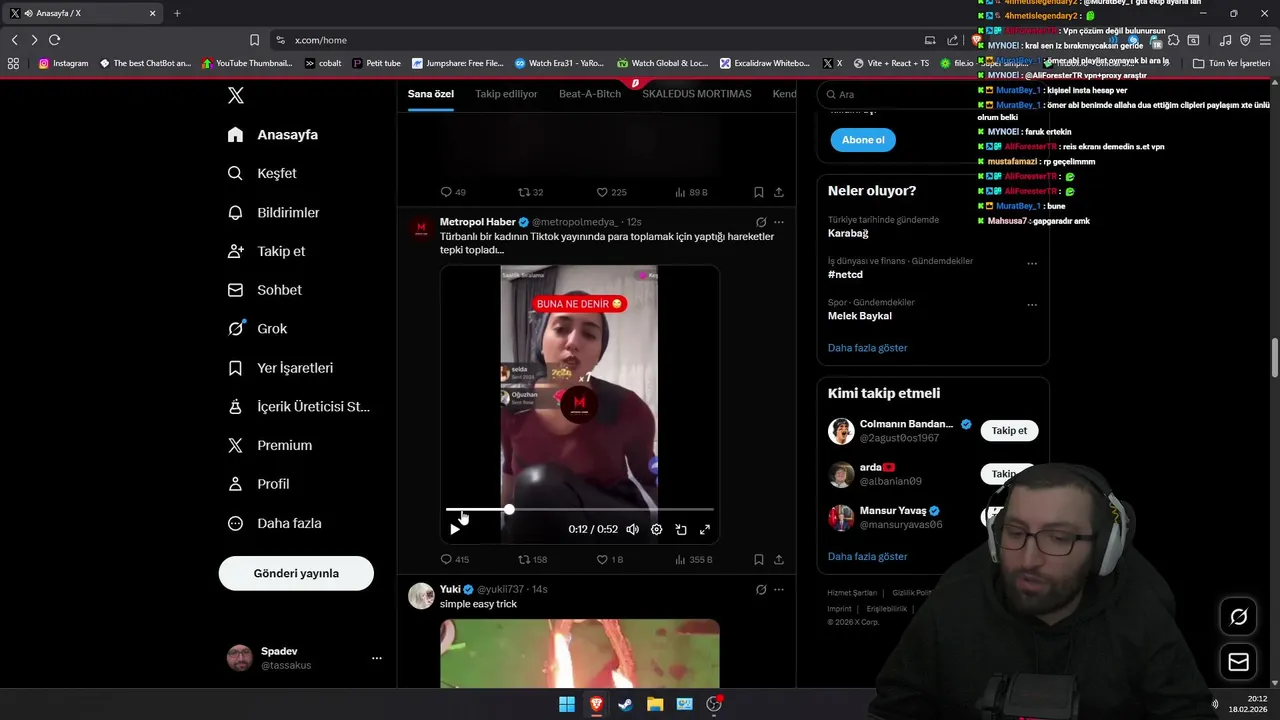Screen dimensions: 1280x720
Task: Open Grok from the sidebar
Action: (x=258, y=328)
